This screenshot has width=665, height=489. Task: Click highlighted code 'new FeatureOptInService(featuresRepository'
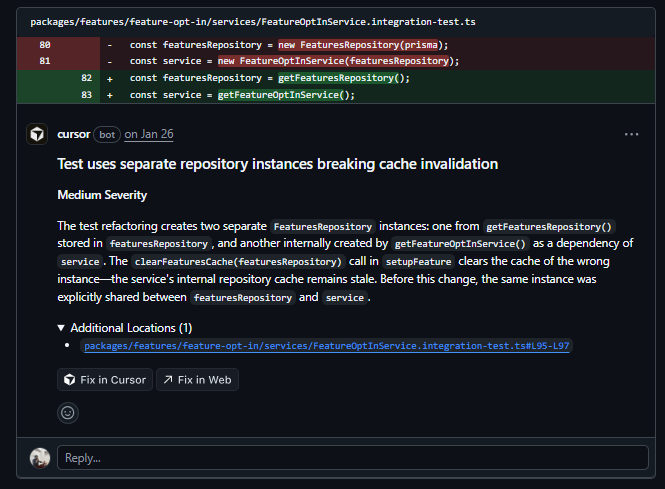click(334, 61)
